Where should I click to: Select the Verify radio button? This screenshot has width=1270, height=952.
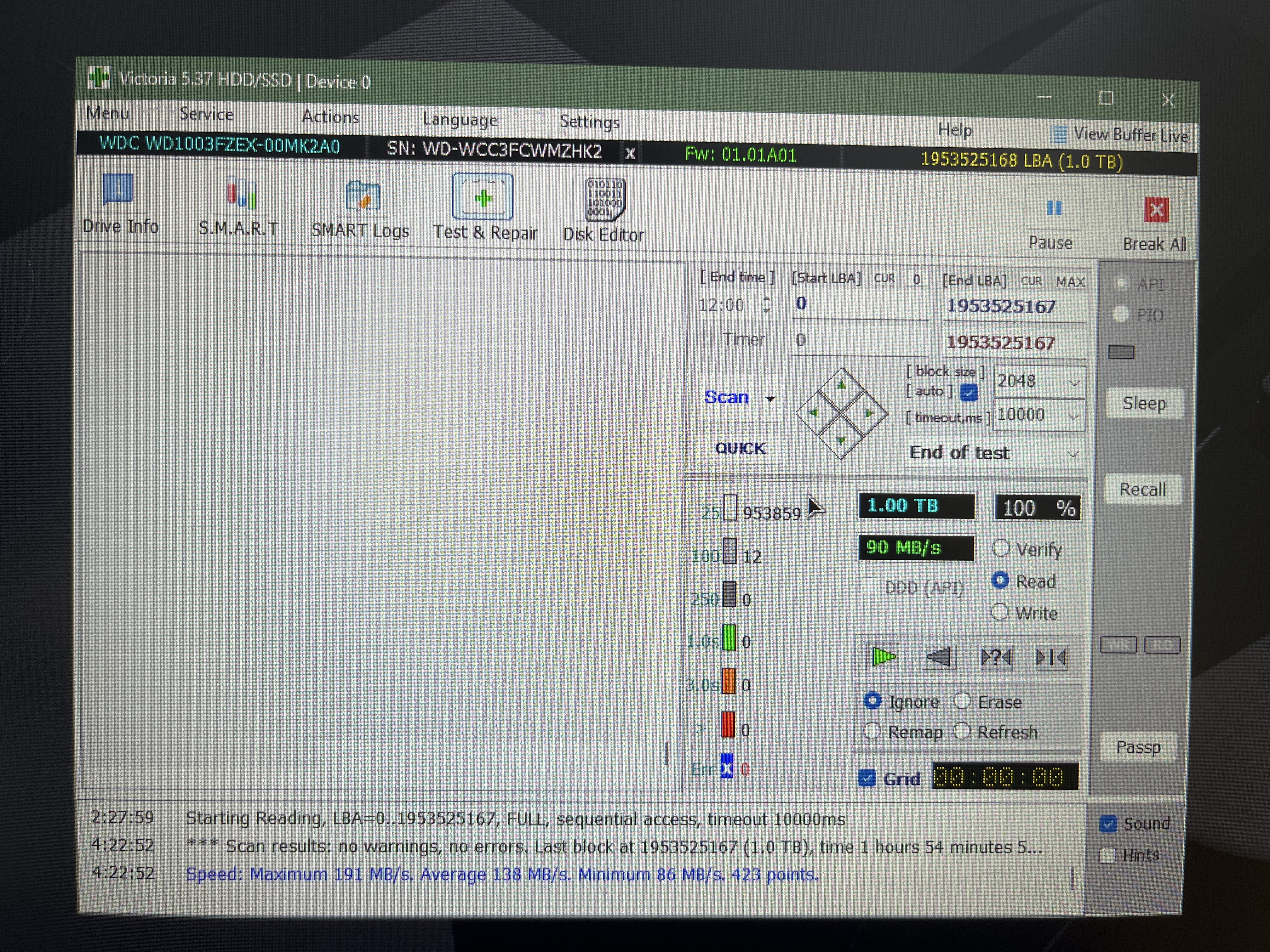click(x=1000, y=549)
